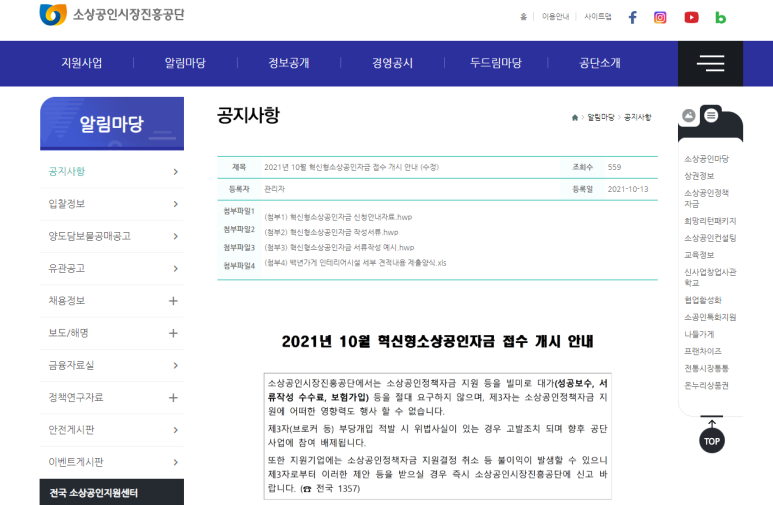The height and width of the screenshot is (505, 773).
Task: Click the list icon in quick panel
Action: click(711, 115)
